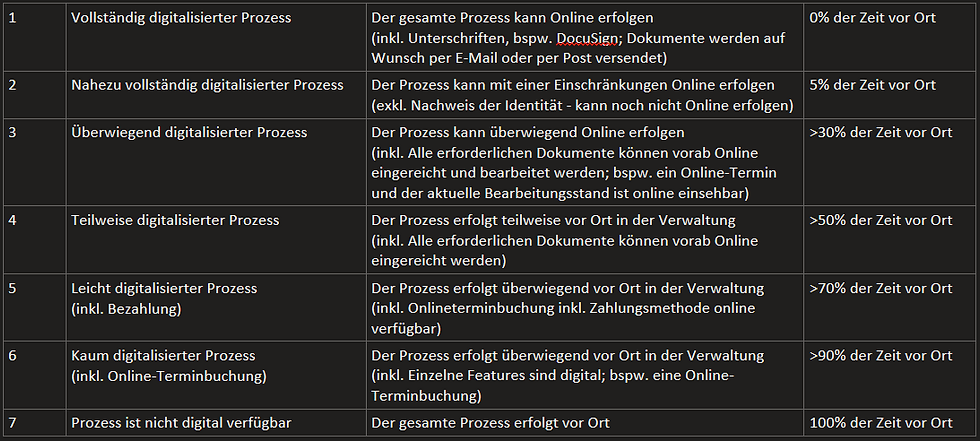
Task: Select the row number 6 cell
Action: (x=13, y=356)
